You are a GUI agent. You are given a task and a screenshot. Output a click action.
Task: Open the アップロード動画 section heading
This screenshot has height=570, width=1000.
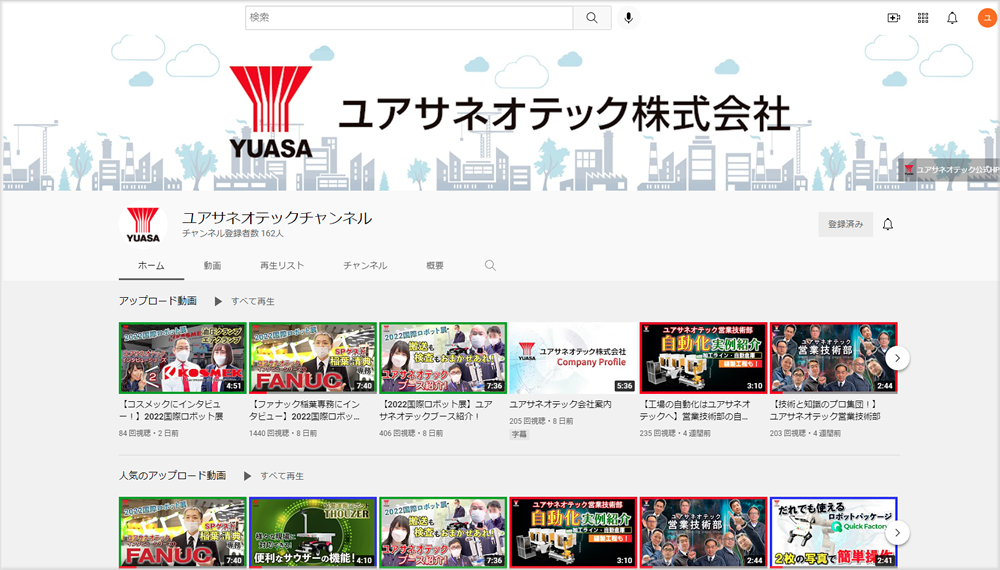point(158,300)
